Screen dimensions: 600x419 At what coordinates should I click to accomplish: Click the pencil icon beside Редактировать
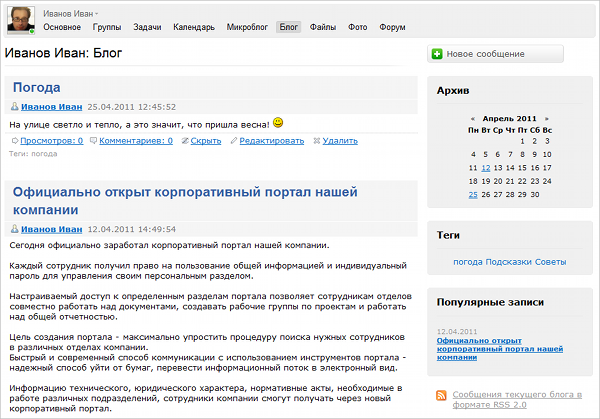tap(234, 141)
